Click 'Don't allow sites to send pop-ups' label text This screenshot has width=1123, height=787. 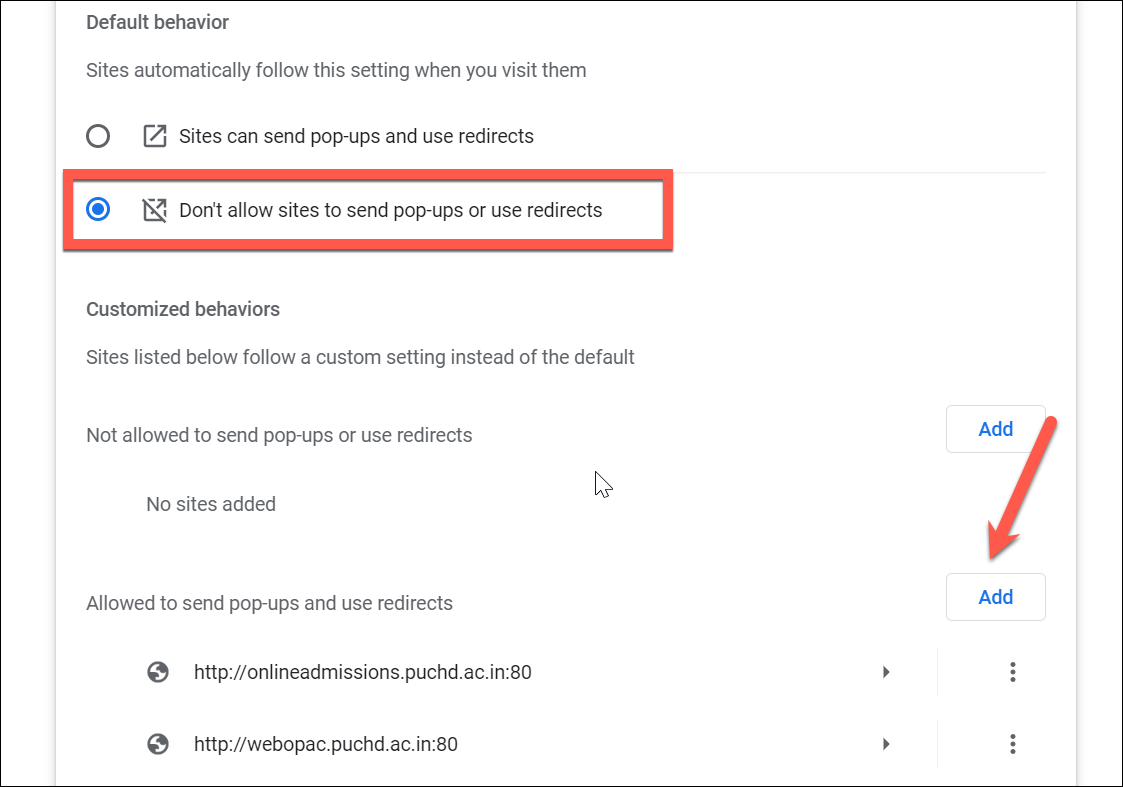point(391,210)
